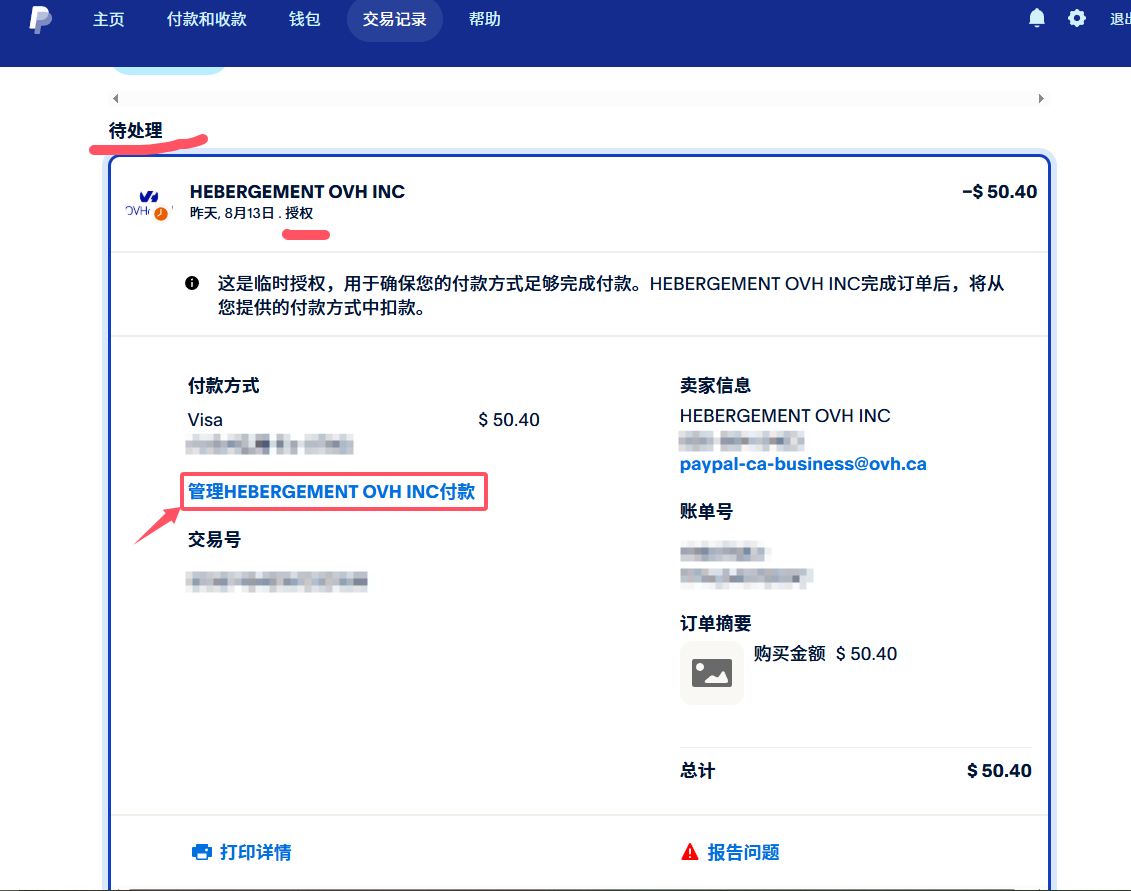Click the horizontal scrollbar left arrow
The image size is (1131, 891).
[x=115, y=98]
